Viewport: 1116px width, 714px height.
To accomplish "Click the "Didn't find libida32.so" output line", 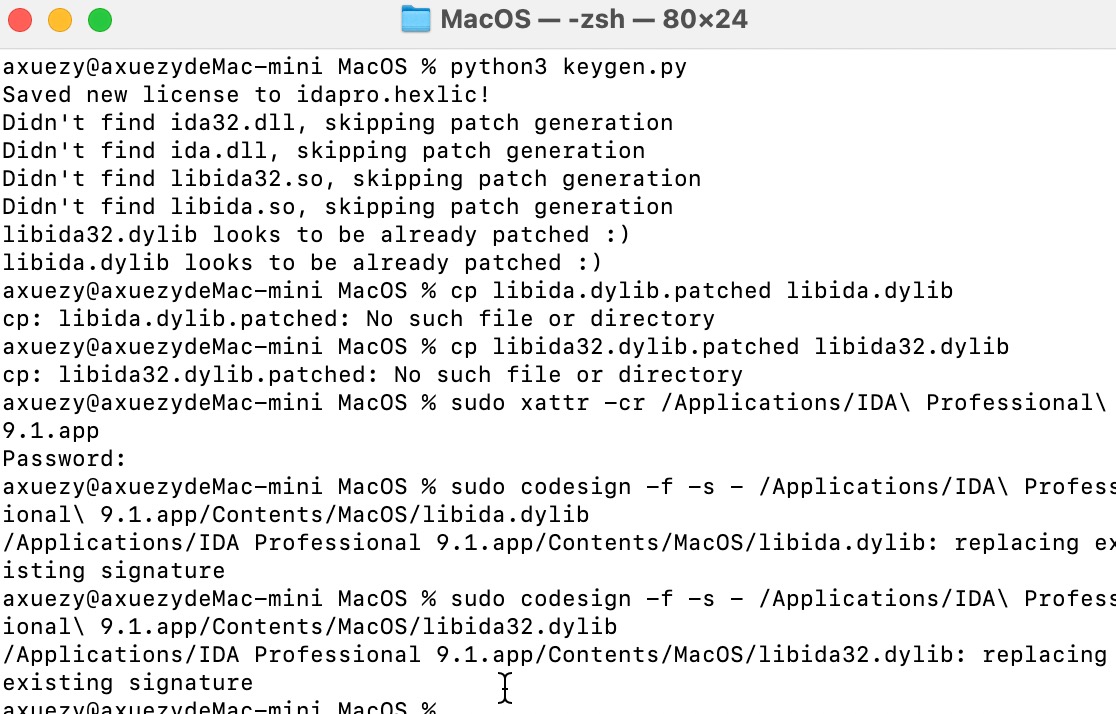I will click(351, 179).
